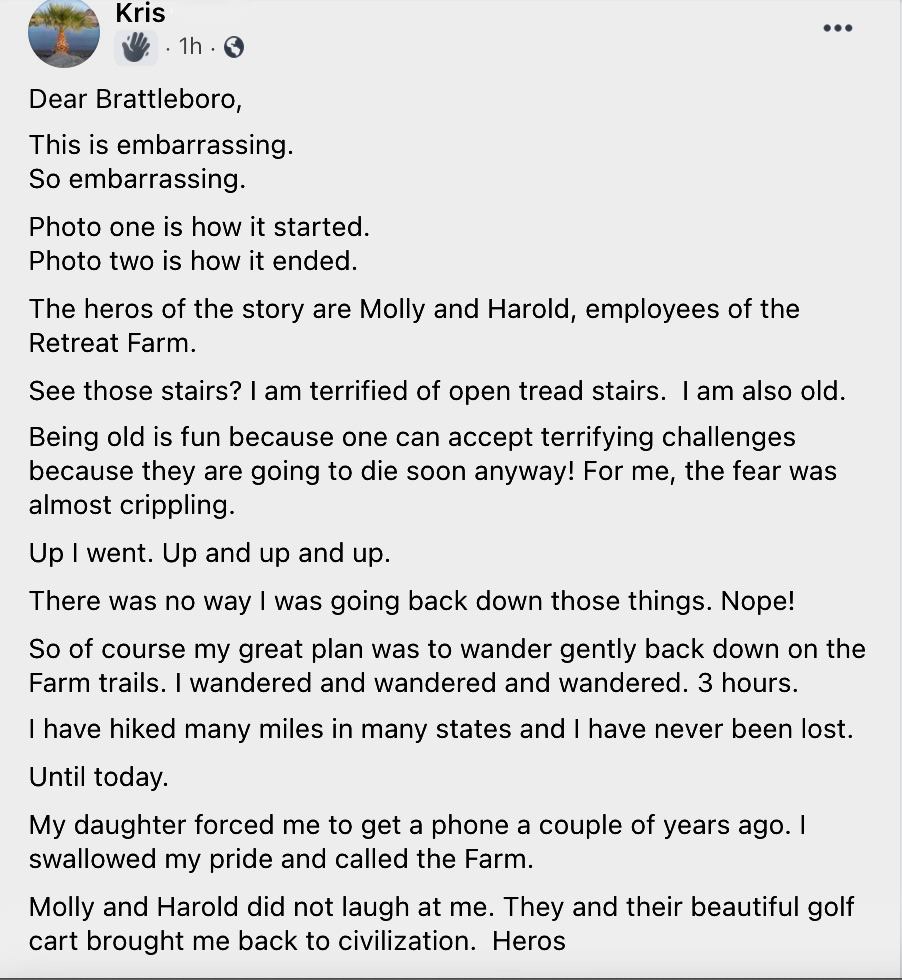Screen dimensions: 902x980
Task: Click the "My daughter forced me" paragraph
Action: (x=417, y=842)
